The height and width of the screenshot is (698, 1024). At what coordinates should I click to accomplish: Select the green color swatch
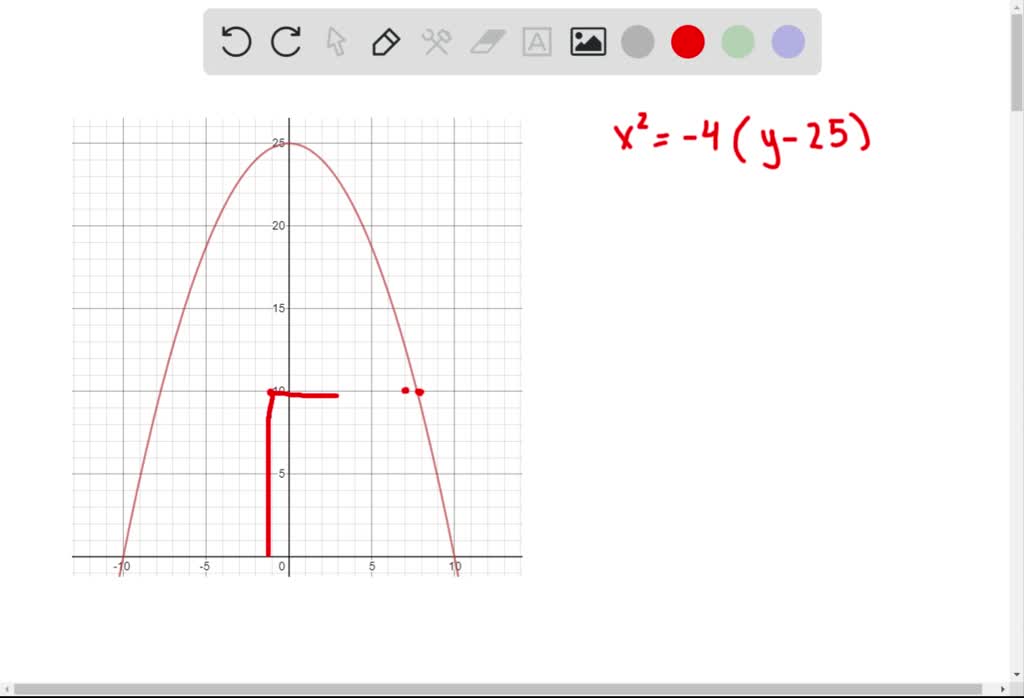coord(737,41)
